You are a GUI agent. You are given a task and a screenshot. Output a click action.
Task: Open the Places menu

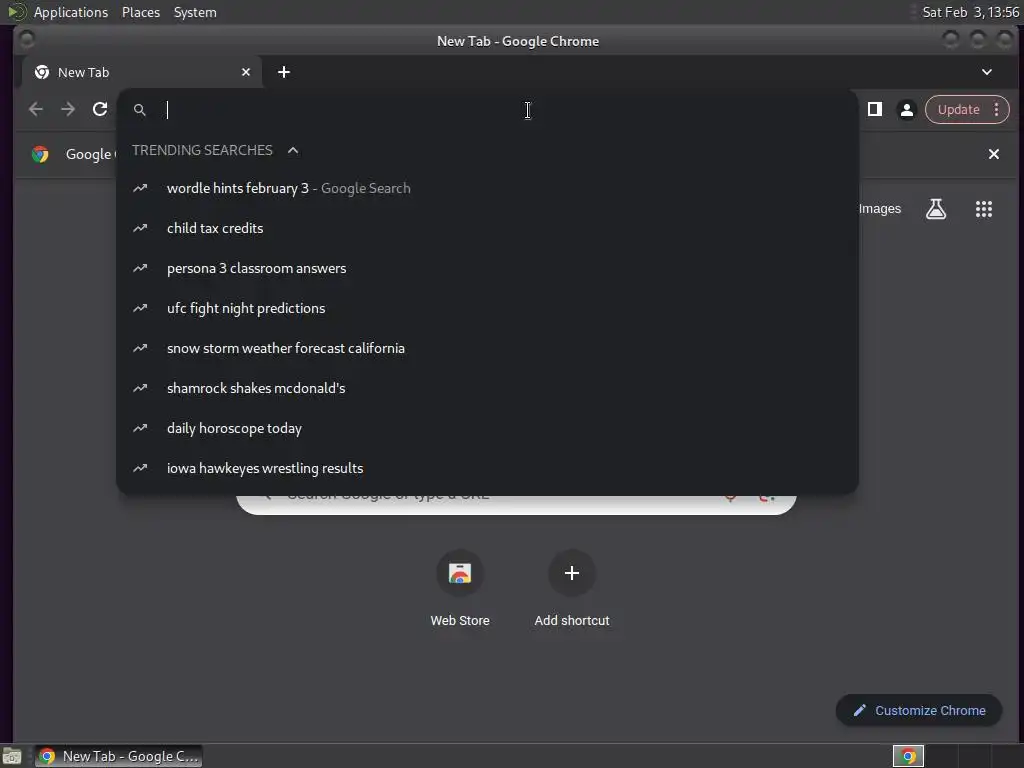click(x=141, y=12)
